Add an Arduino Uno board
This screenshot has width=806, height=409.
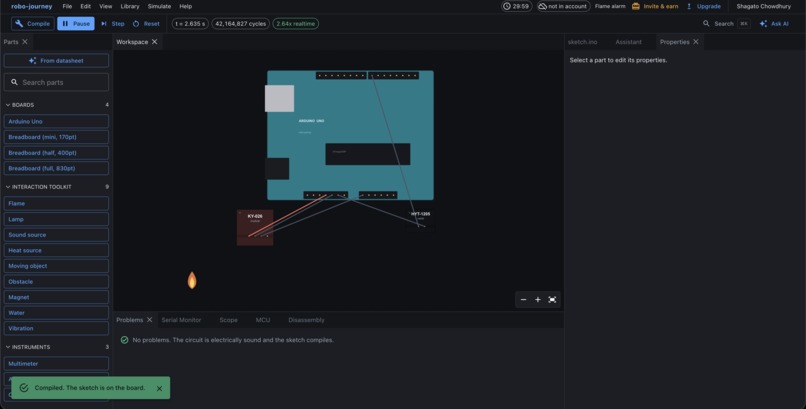tap(56, 122)
